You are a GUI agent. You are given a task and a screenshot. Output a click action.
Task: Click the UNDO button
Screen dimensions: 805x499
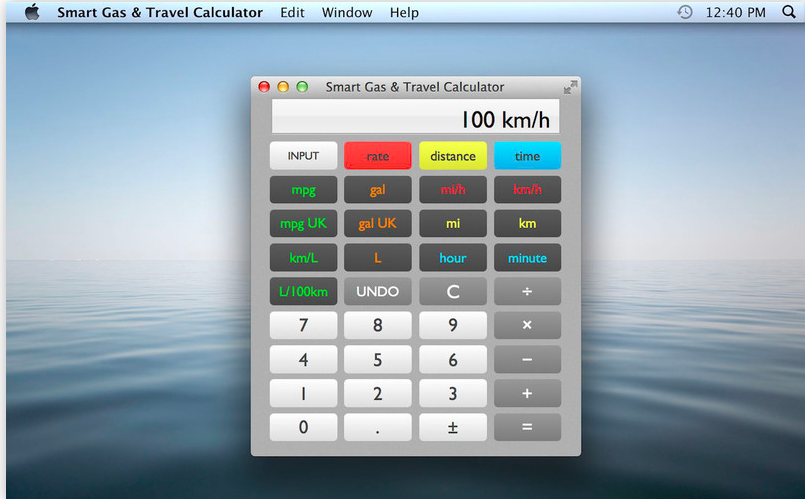(378, 292)
